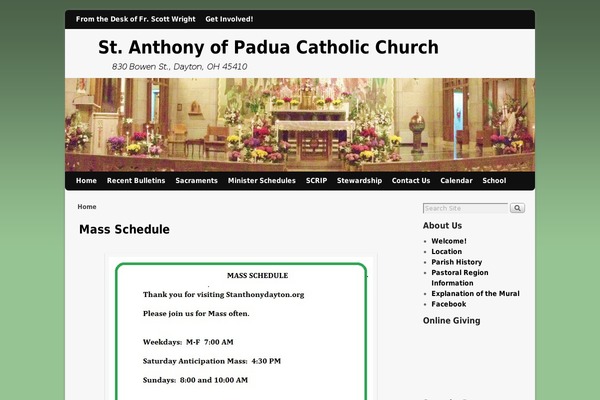Click the Sundays 8:00 and 10:00 AM line
600x400 pixels.
[x=195, y=380]
